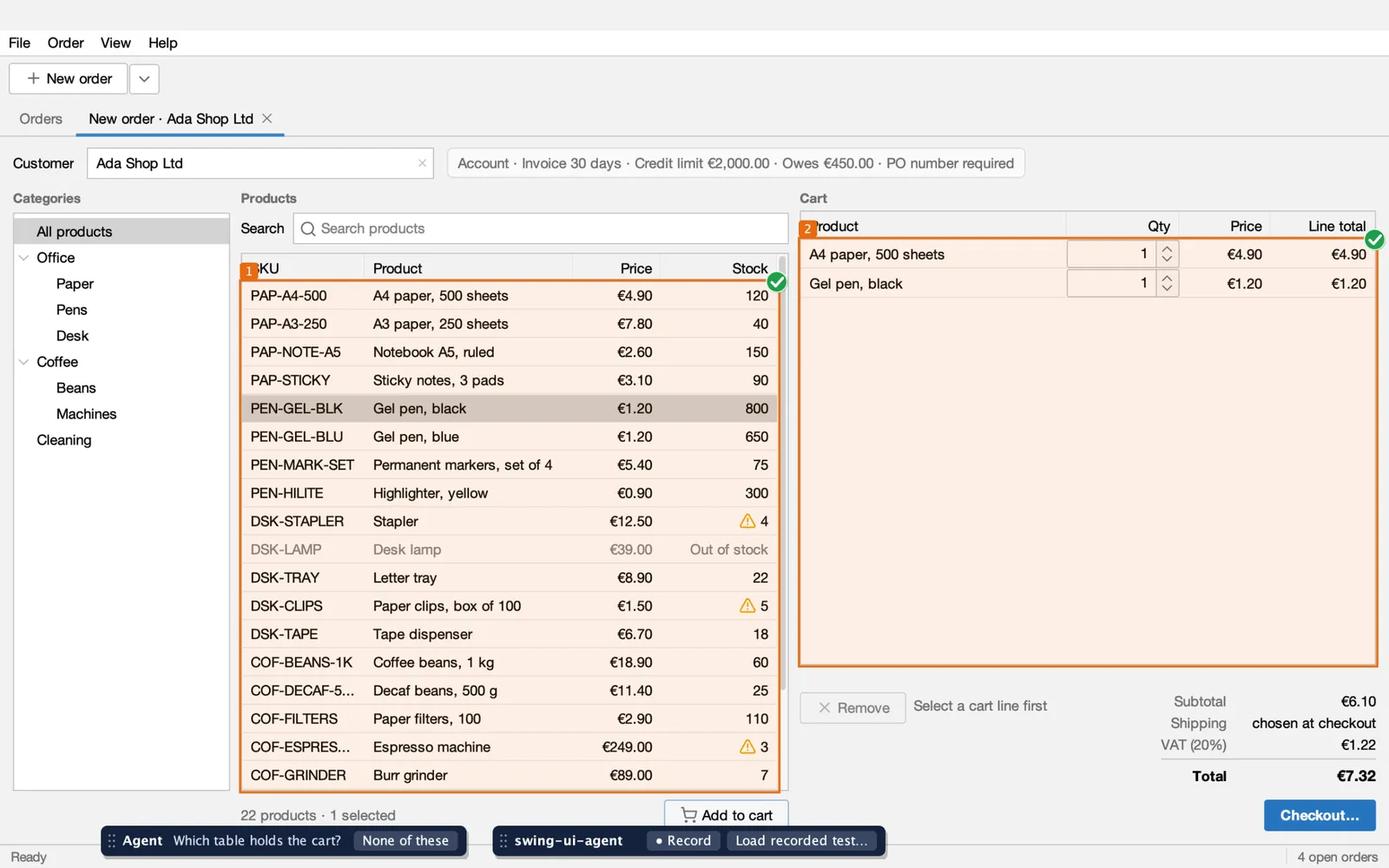Open the File menu

click(19, 43)
